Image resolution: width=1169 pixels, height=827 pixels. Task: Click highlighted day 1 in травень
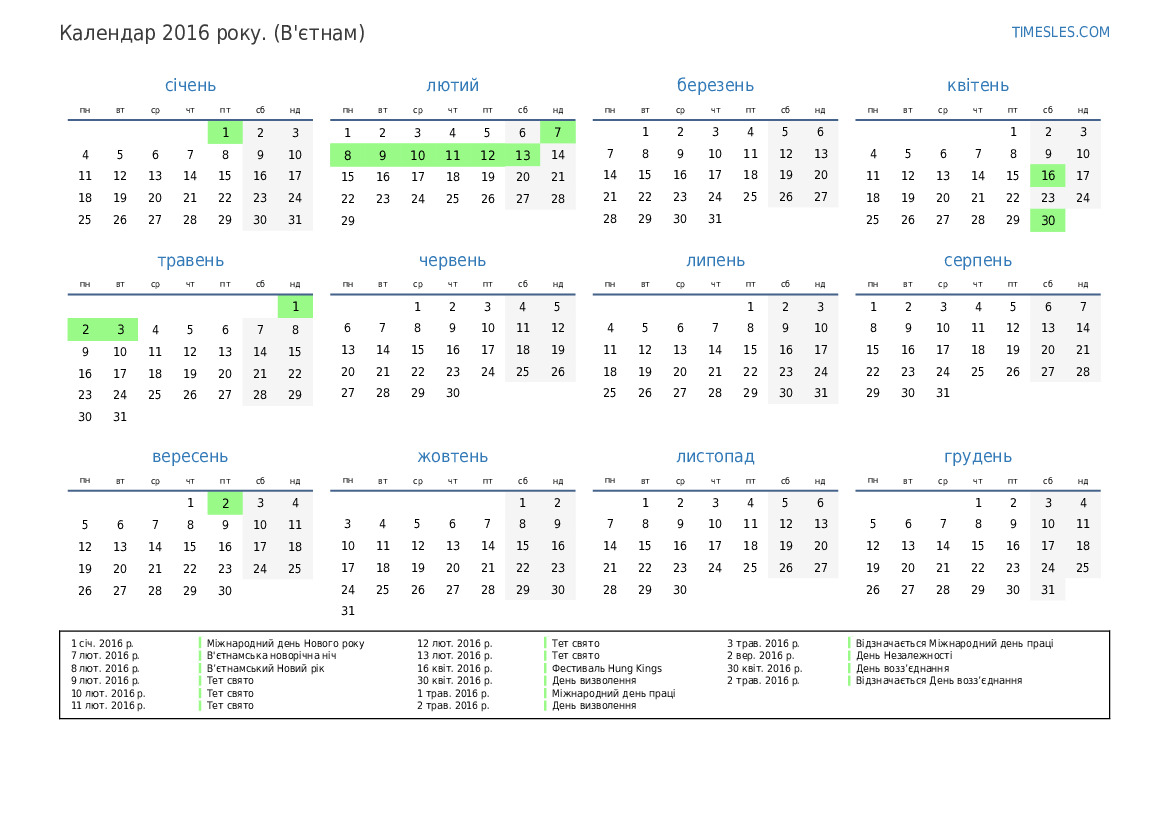(x=295, y=306)
